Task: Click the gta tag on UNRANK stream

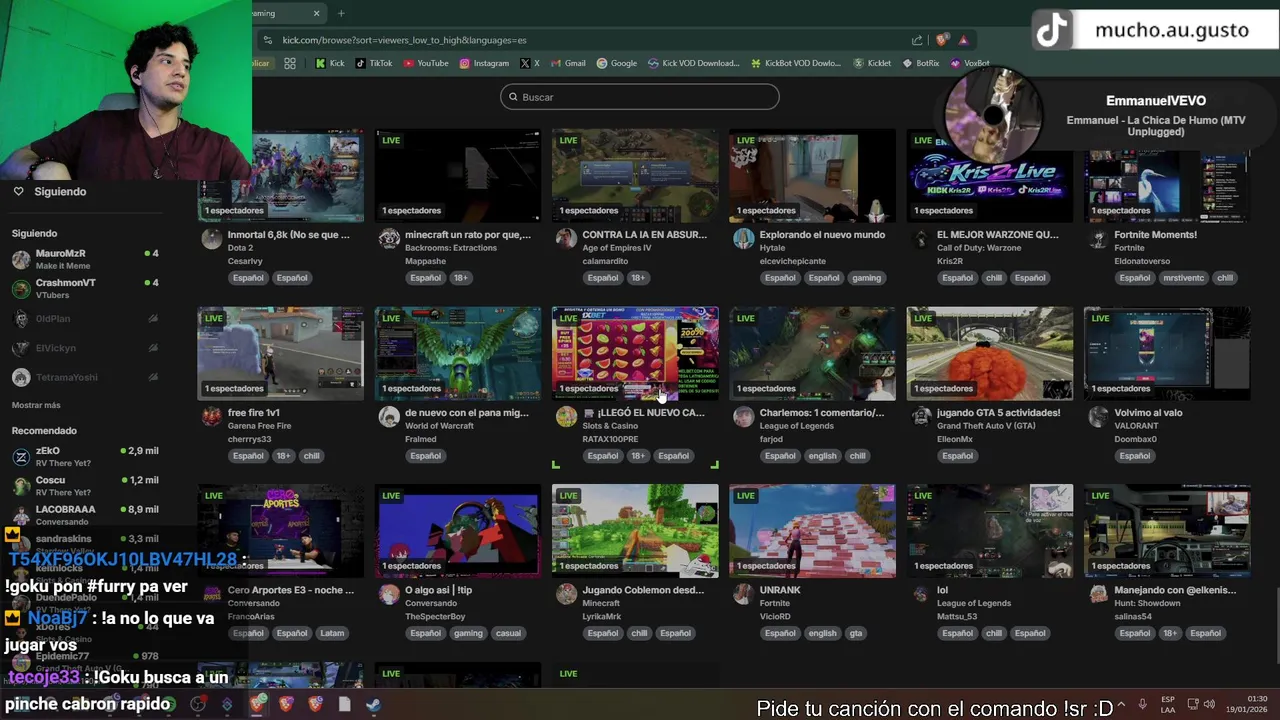Action: coord(856,633)
